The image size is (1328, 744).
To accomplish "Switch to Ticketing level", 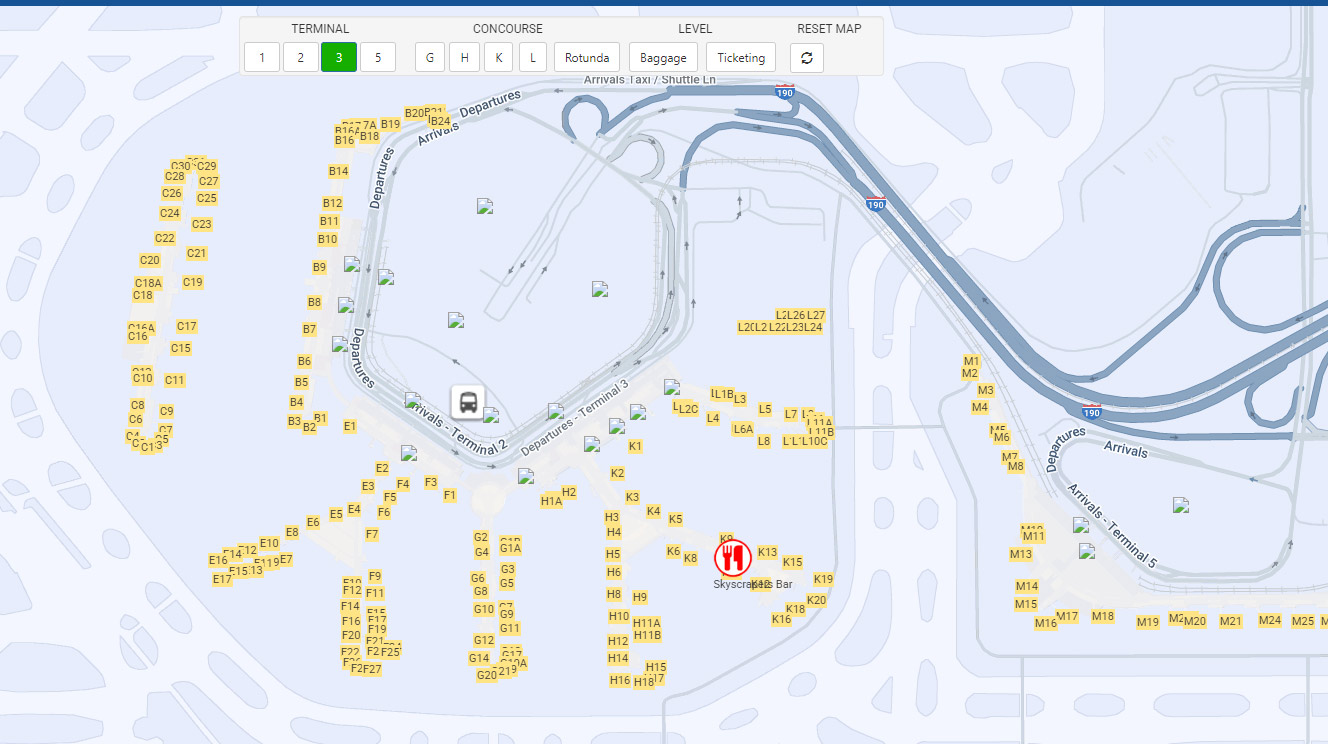I will click(741, 58).
